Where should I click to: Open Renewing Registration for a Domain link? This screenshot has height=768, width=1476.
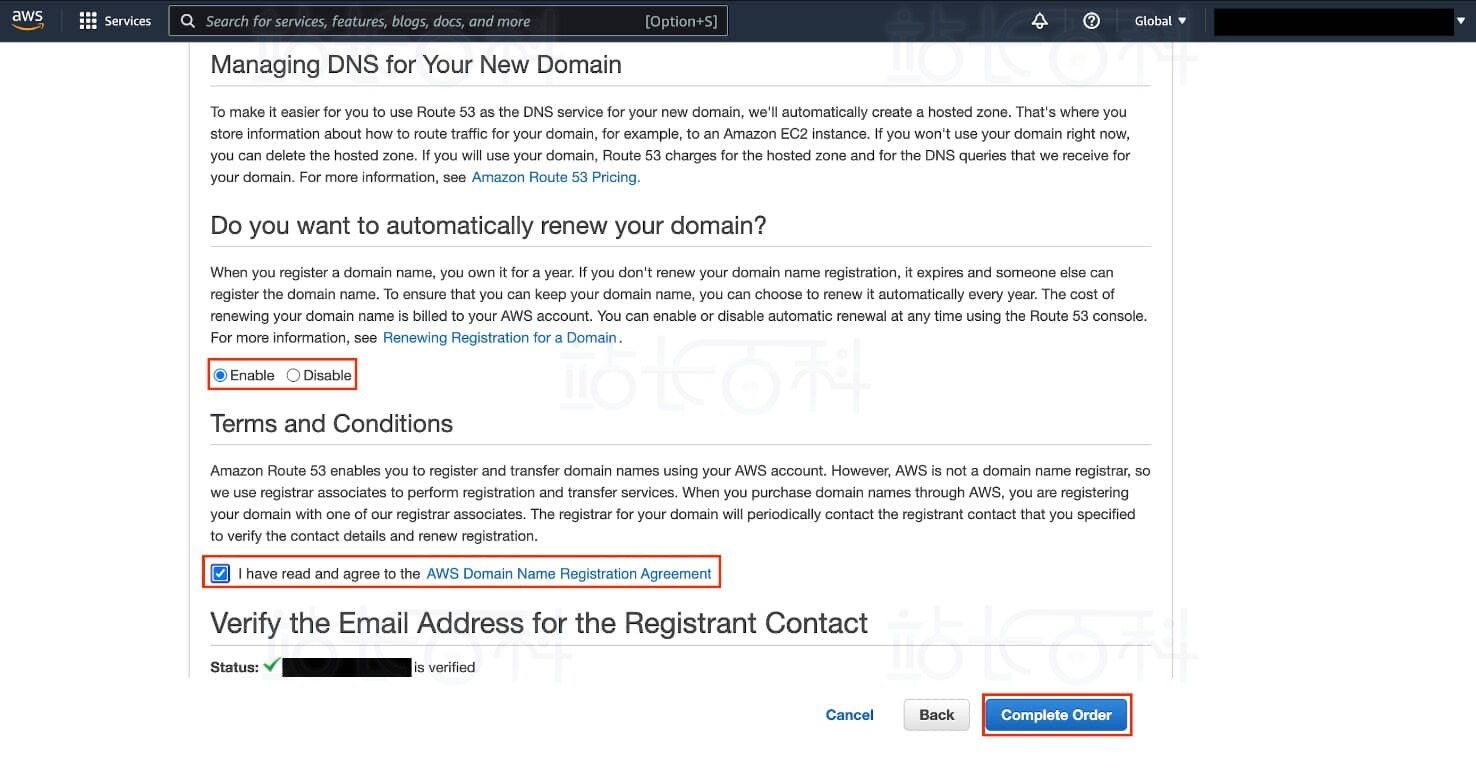click(500, 338)
